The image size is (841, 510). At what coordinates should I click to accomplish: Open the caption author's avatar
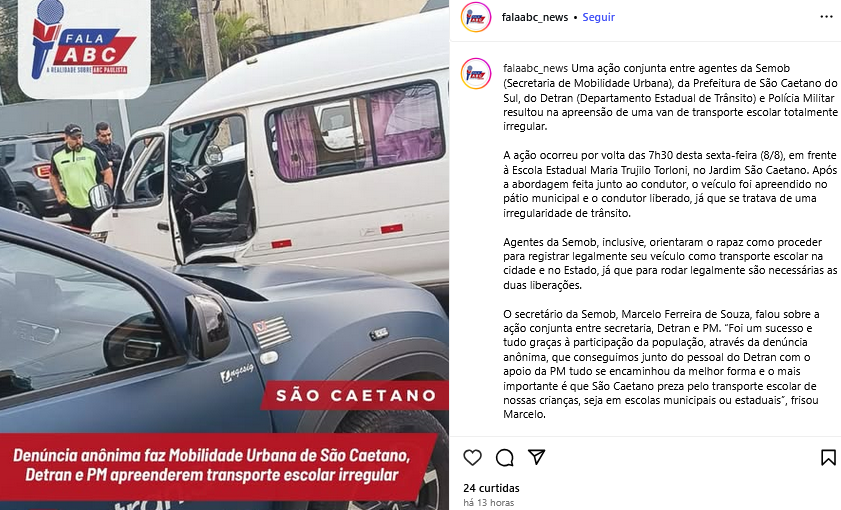(476, 73)
